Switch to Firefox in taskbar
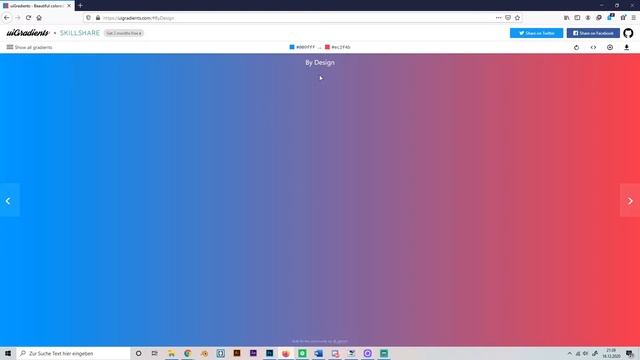This screenshot has height=360, width=640. point(286,353)
